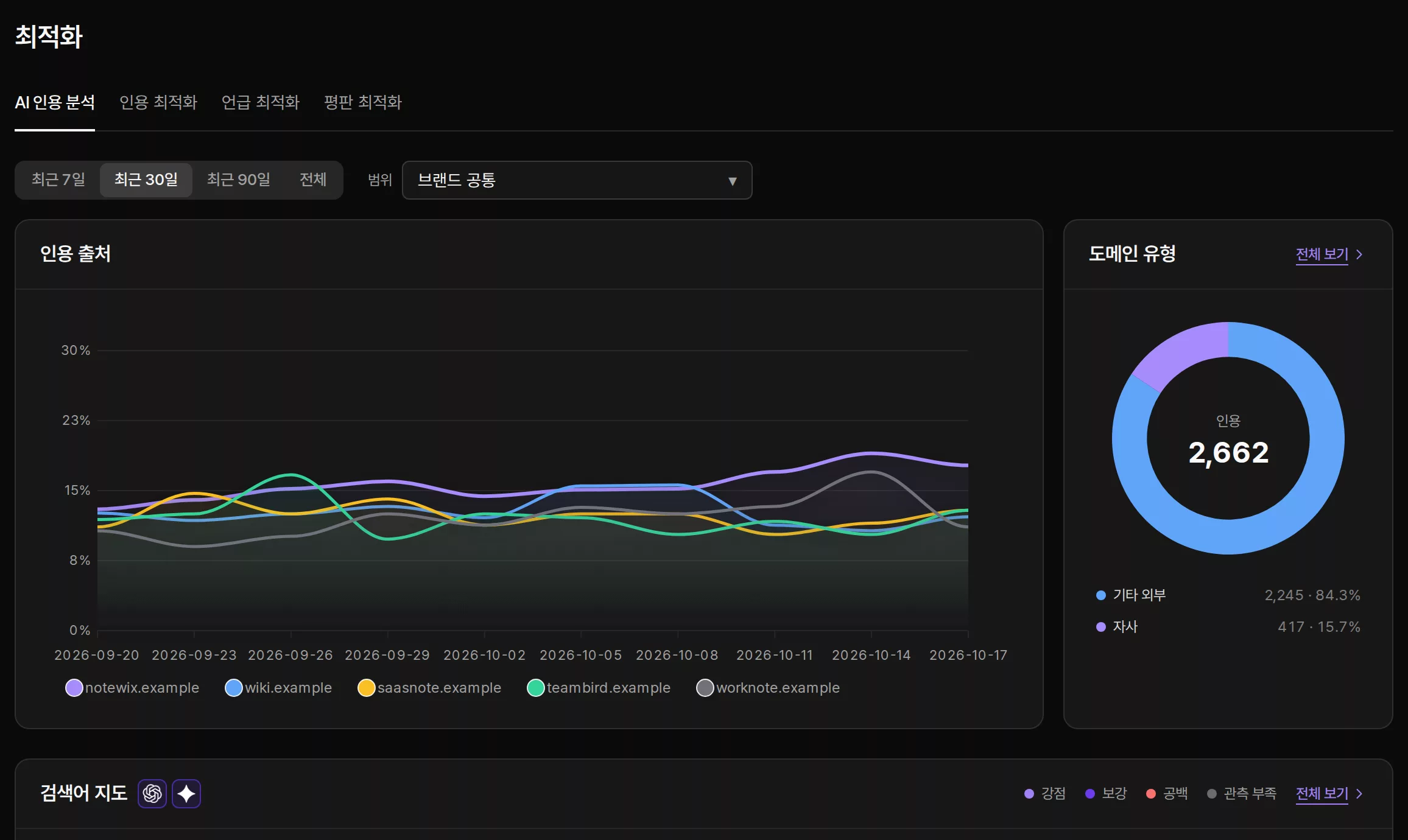The image size is (1408, 840).
Task: Click the 최적화 page heading
Action: pyautogui.click(x=49, y=37)
